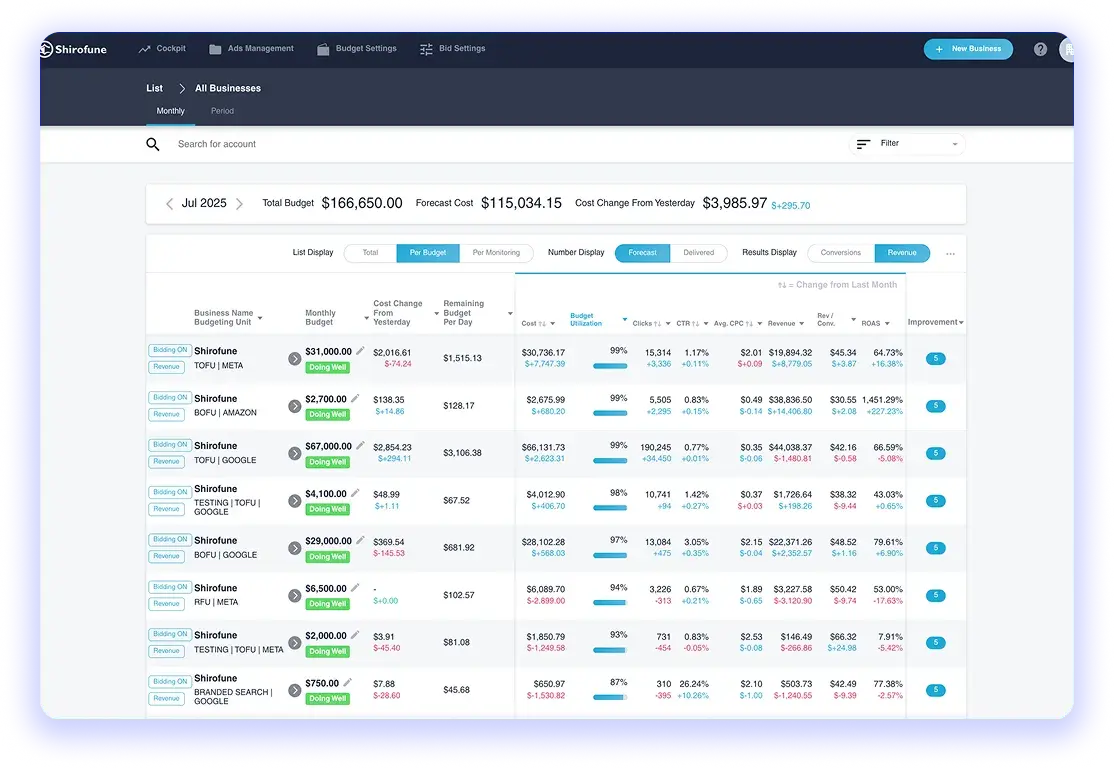This screenshot has height=768, width=1114.
Task: Click edit pencil next to $6,500.00 budget
Action: [x=355, y=588]
